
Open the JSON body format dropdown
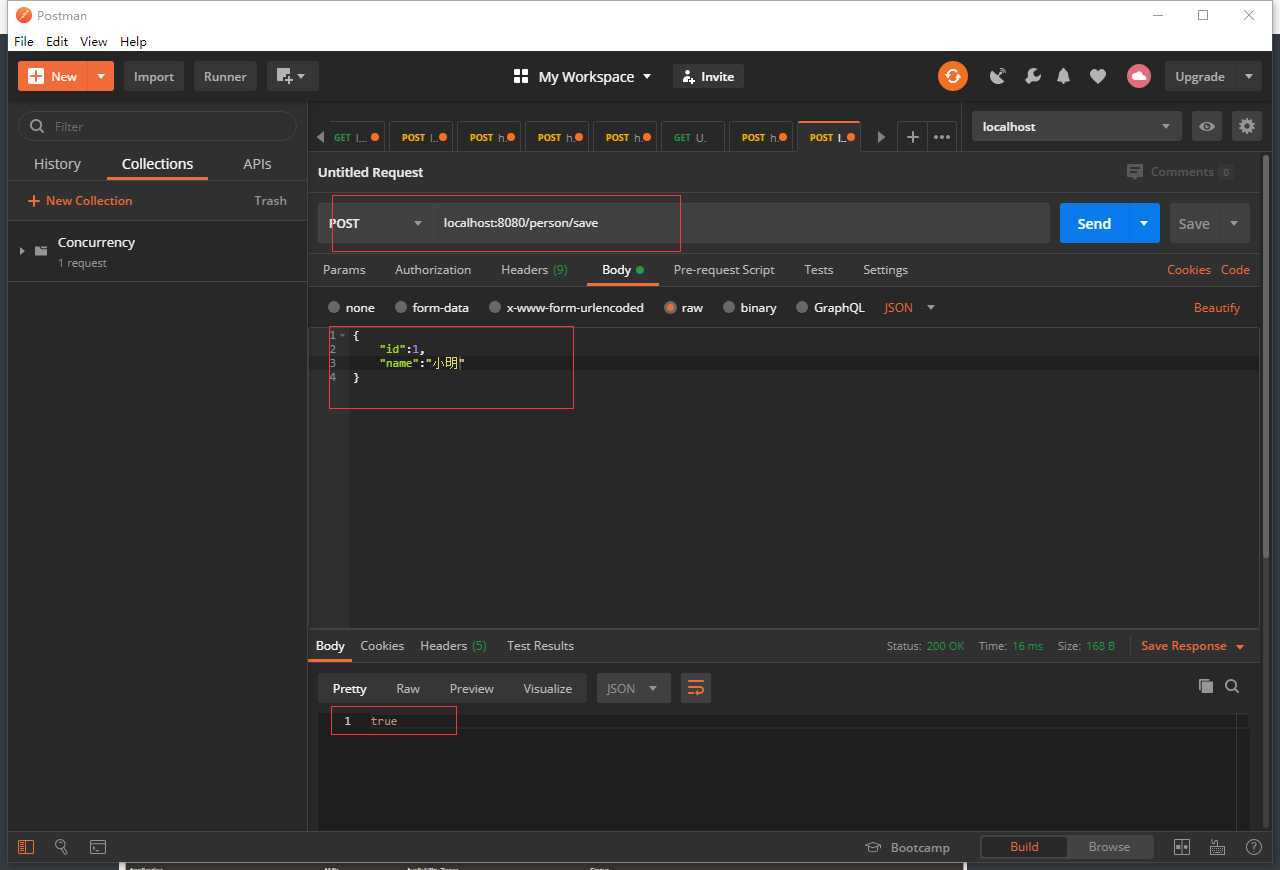point(909,307)
